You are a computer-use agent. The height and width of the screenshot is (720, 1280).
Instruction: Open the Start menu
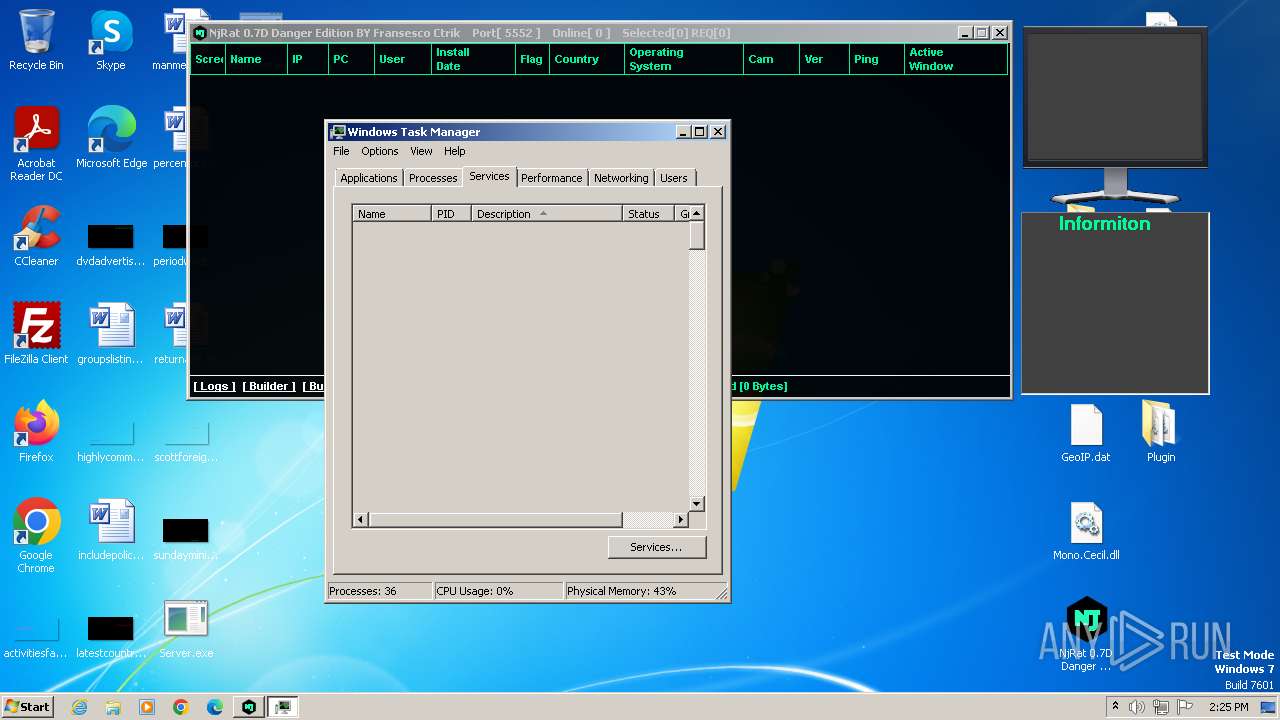27,706
